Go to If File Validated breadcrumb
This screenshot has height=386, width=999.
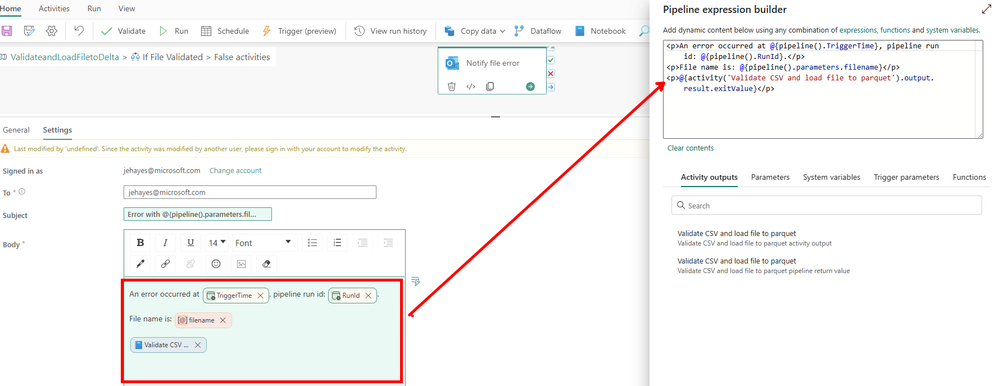168,57
